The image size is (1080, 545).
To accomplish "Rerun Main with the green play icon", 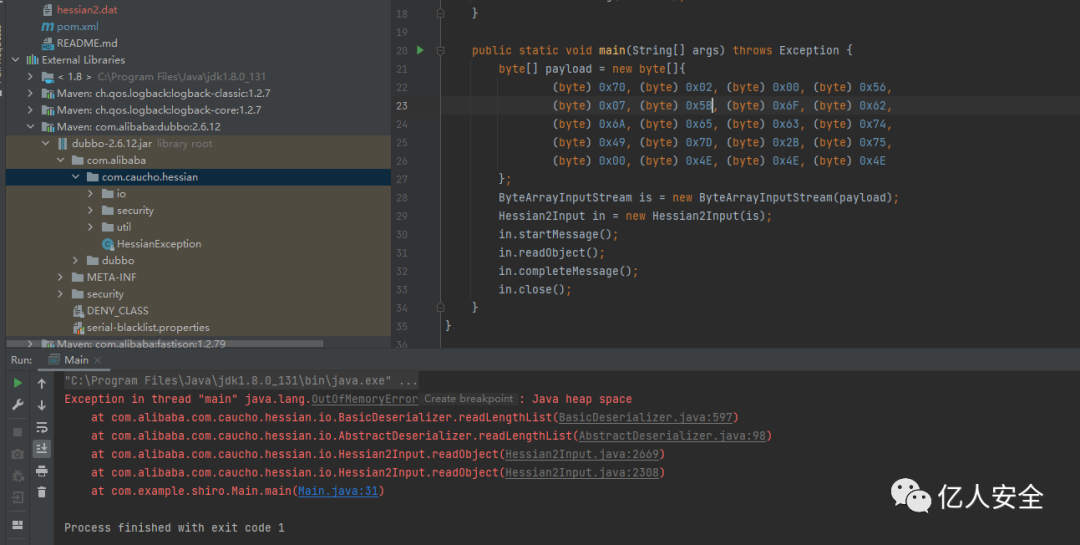I will (x=18, y=383).
